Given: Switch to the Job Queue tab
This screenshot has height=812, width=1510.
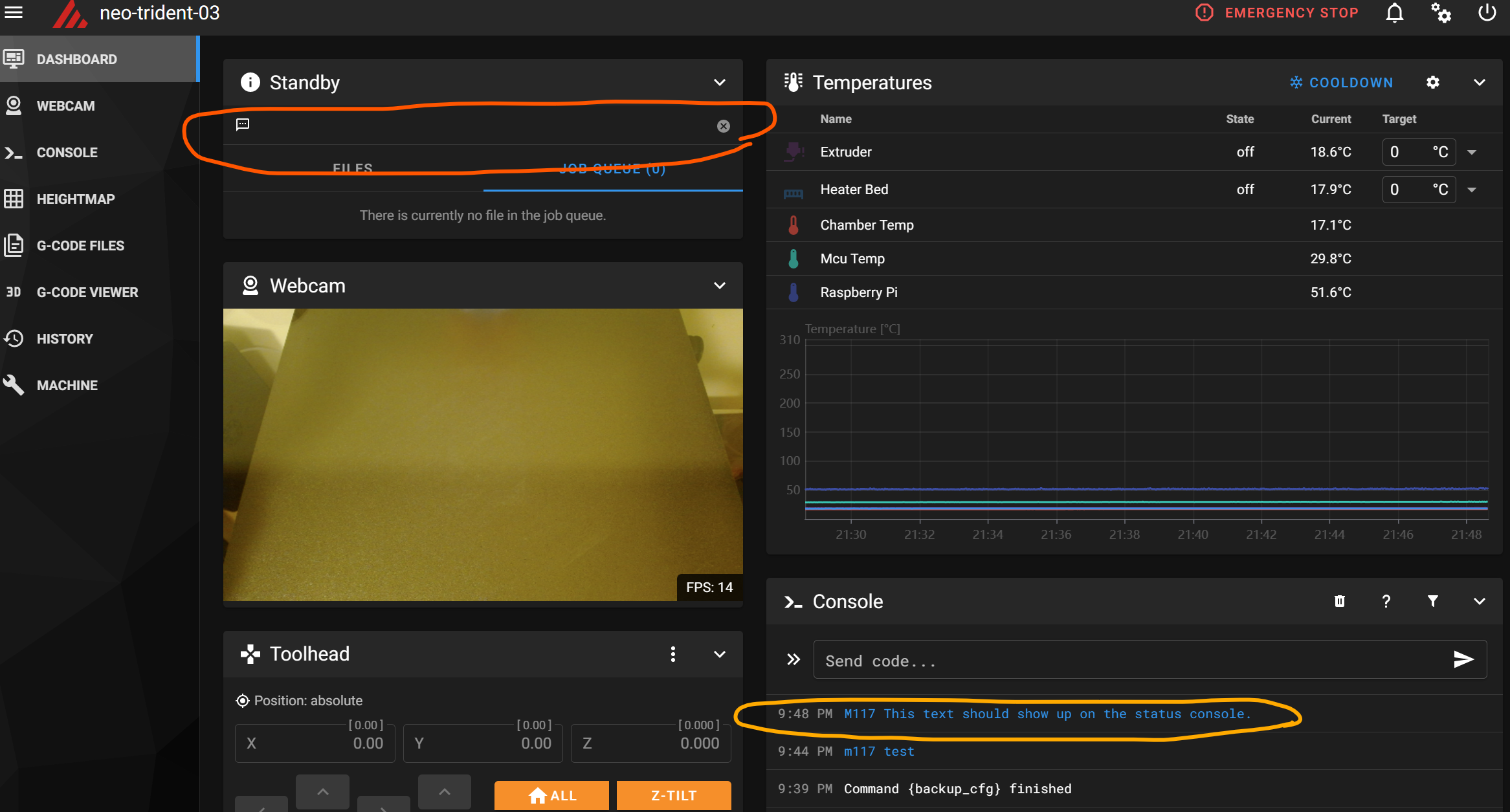Looking at the screenshot, I should [612, 170].
